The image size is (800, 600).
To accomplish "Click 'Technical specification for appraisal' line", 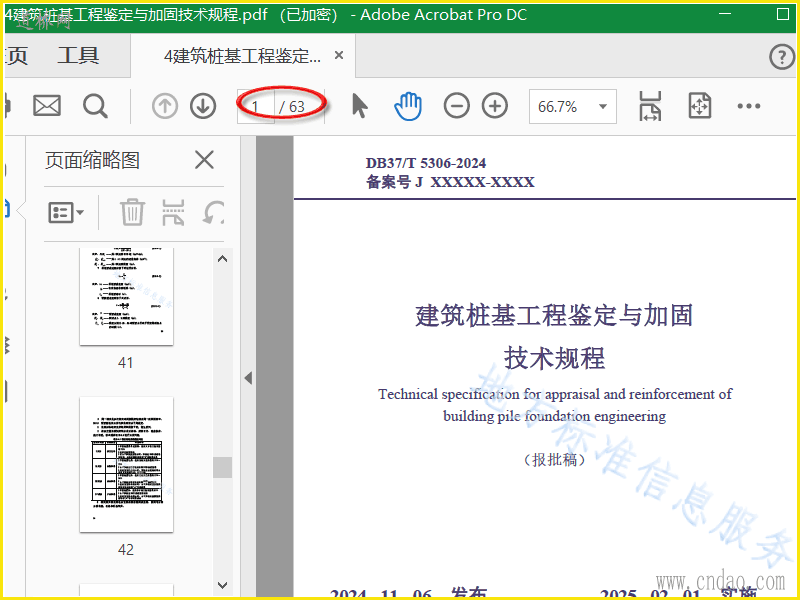I will pyautogui.click(x=555, y=394).
